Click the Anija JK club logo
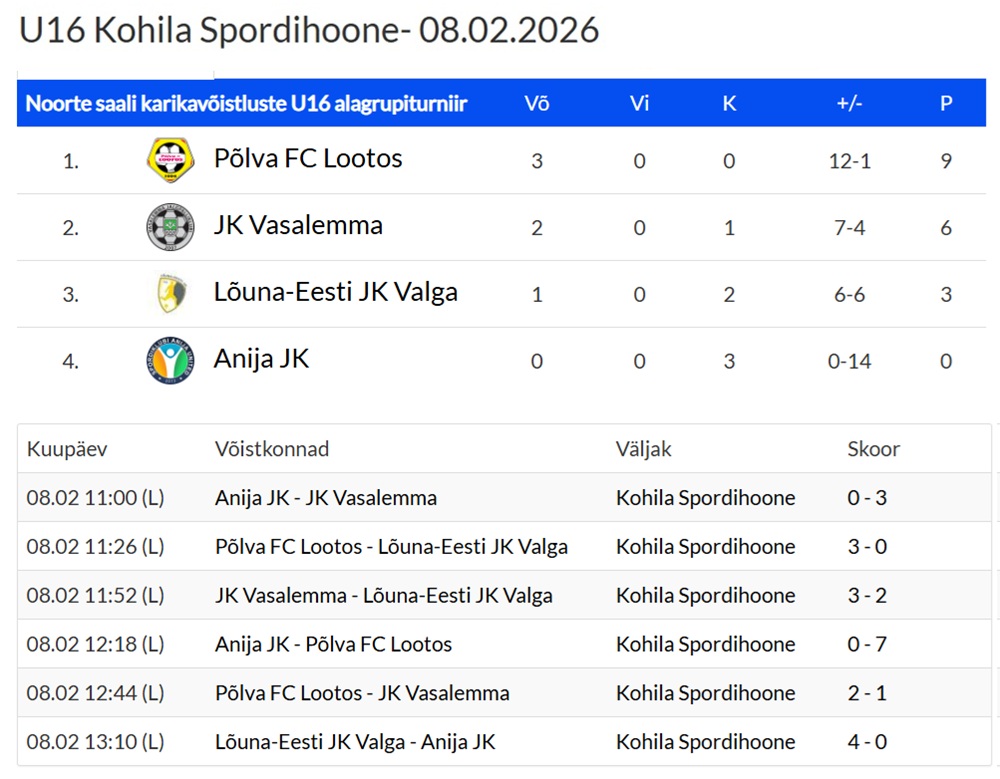This screenshot has height=779, width=1000. (171, 360)
